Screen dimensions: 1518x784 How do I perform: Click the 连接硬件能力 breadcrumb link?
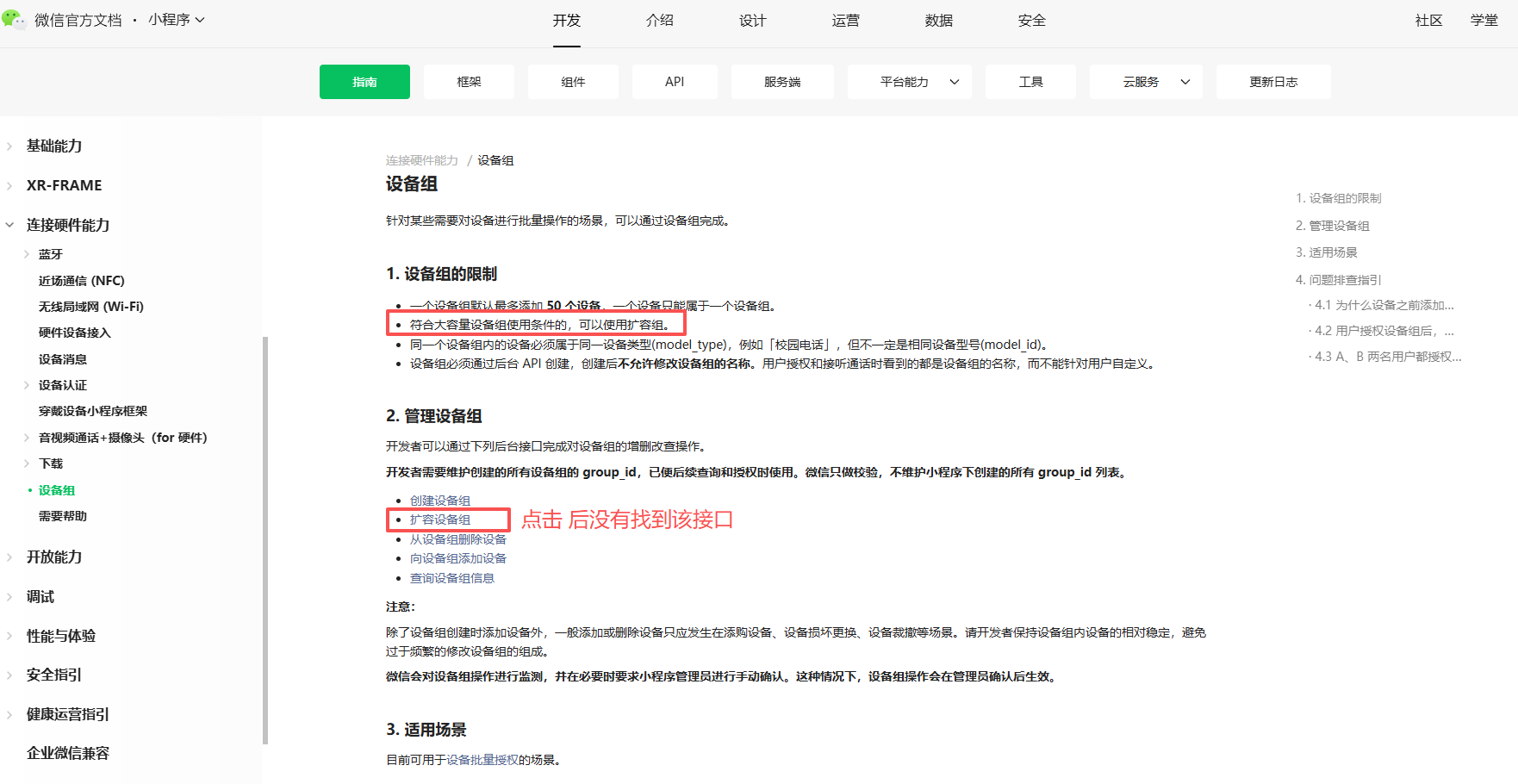pyautogui.click(x=422, y=160)
